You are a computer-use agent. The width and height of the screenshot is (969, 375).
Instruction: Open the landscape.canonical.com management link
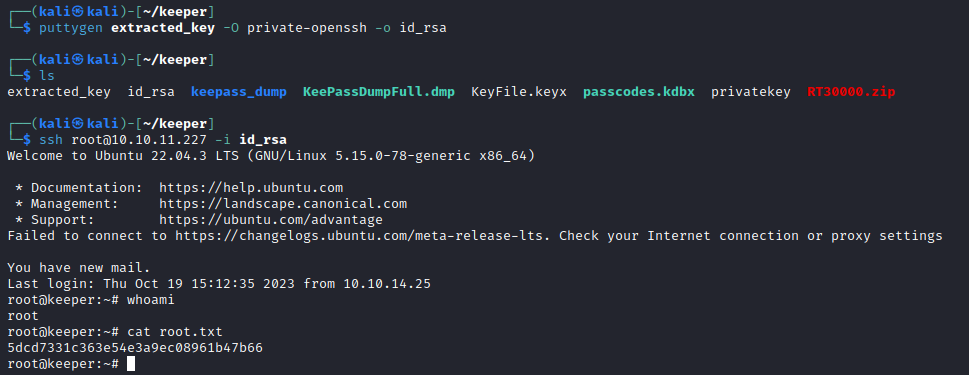(283, 204)
